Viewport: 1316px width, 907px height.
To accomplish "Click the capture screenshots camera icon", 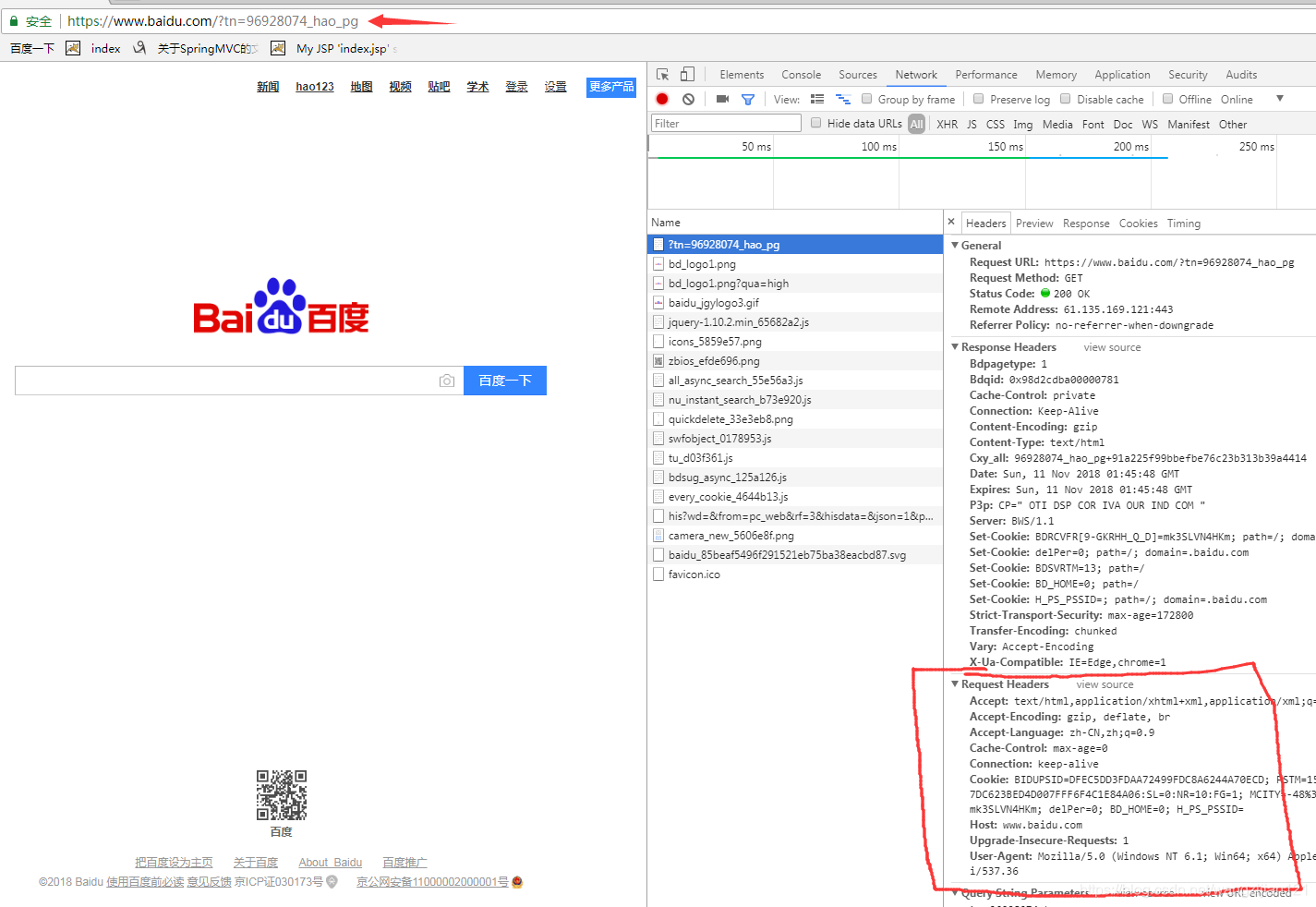I will coord(722,99).
